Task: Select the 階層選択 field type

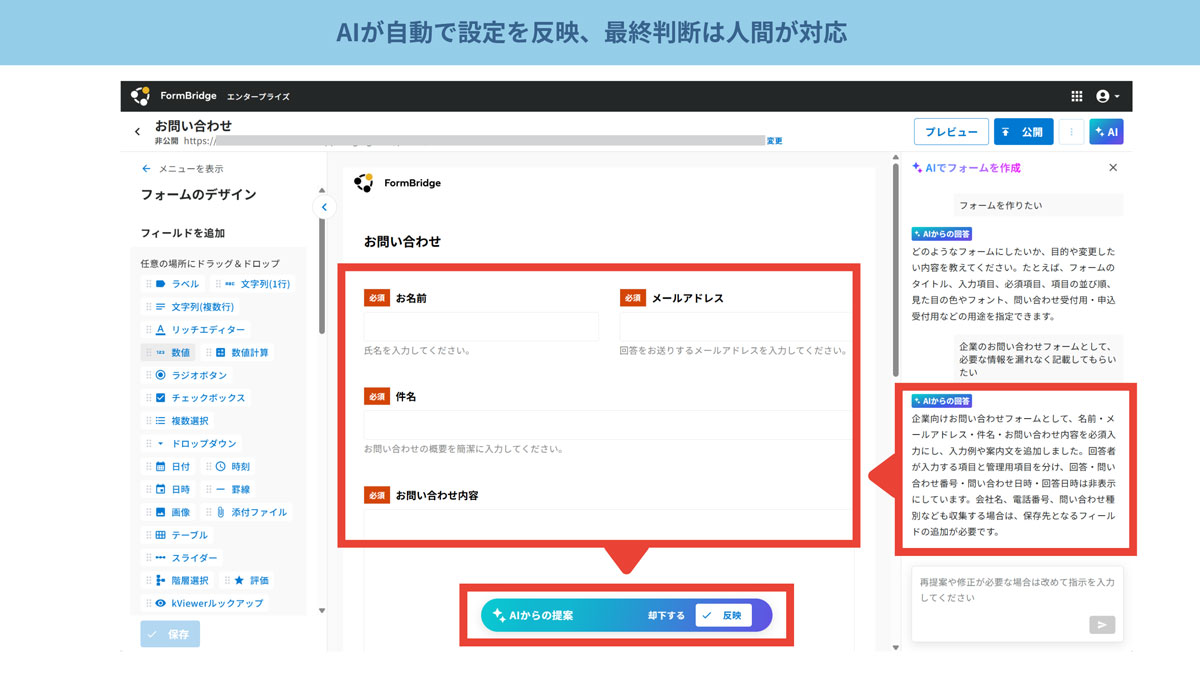Action: click(x=178, y=580)
